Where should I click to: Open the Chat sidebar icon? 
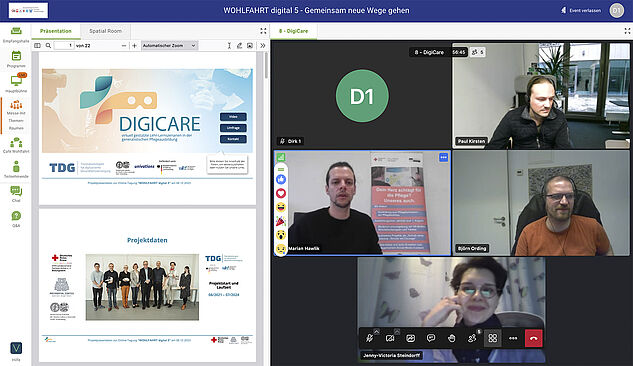[x=16, y=194]
